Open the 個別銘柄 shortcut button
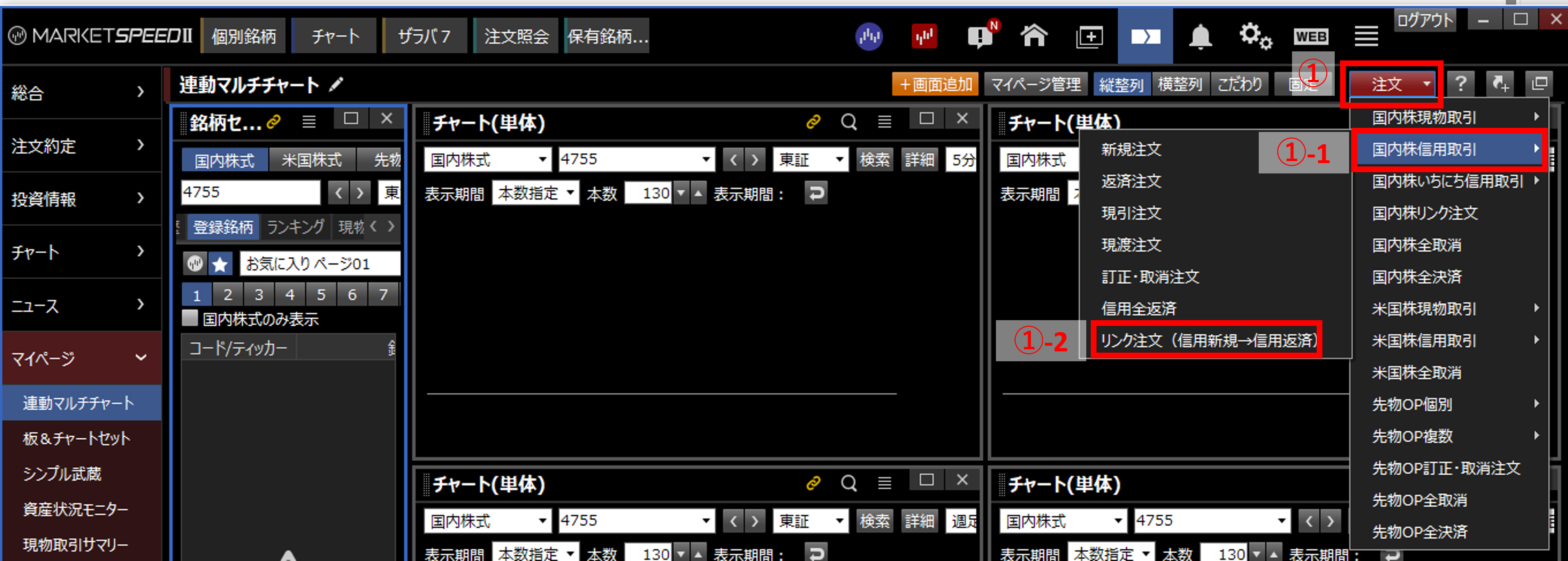 pyautogui.click(x=244, y=37)
